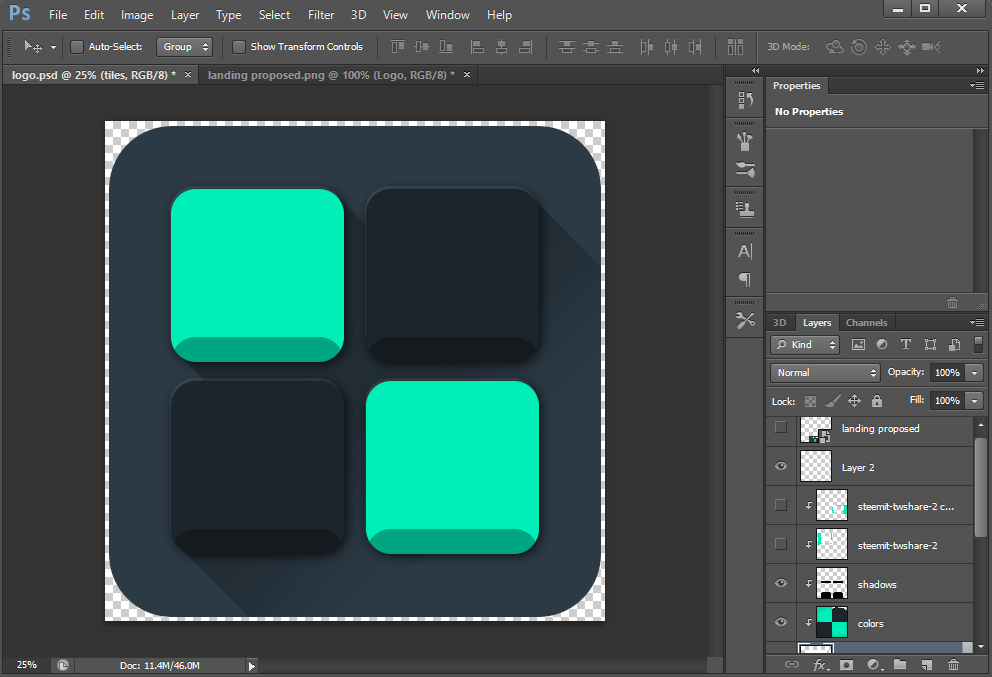Select the Layer 2 thumbnail
Image resolution: width=992 pixels, height=677 pixels.
pyautogui.click(x=817, y=467)
